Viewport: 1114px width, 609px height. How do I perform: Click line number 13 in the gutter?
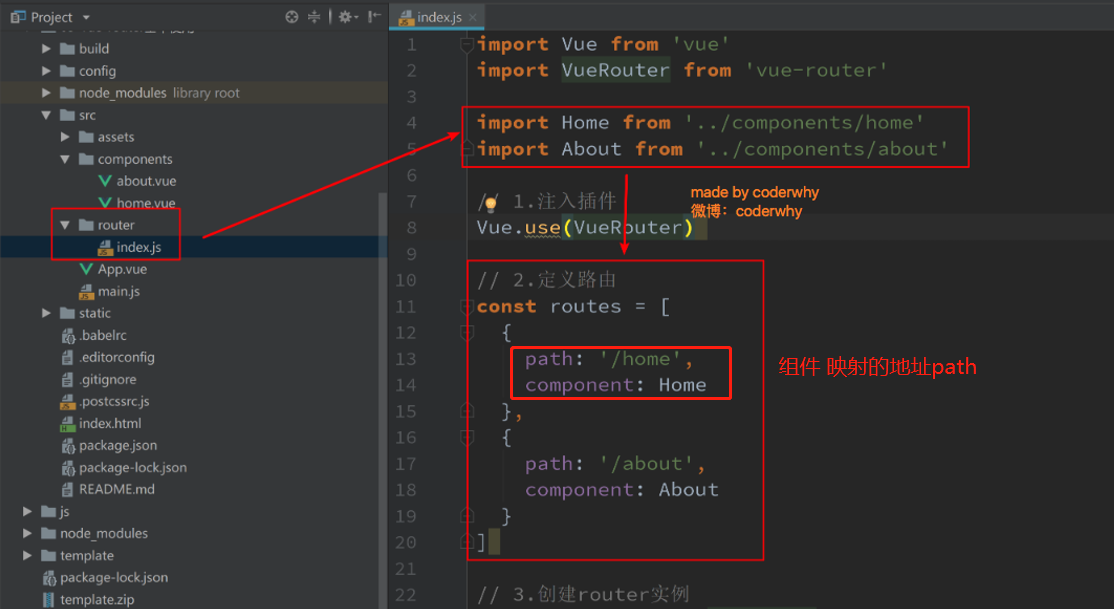pos(406,359)
